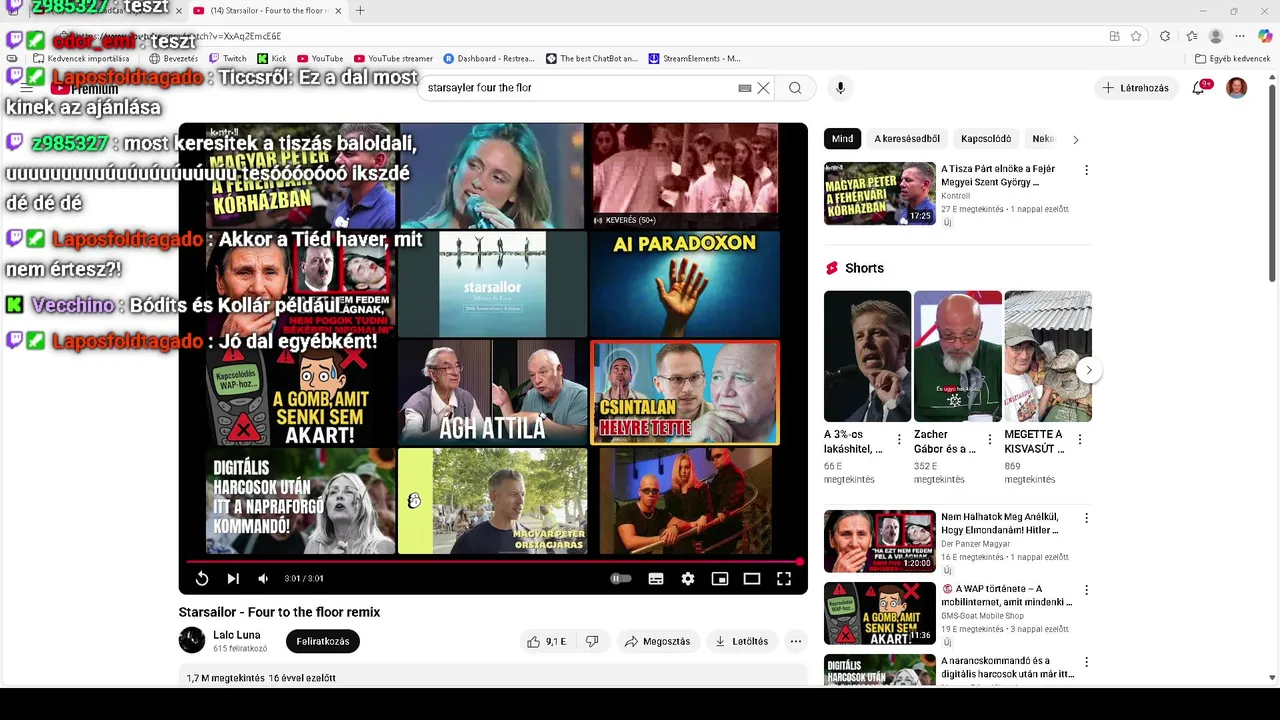Add this page to favorites with the star

pyautogui.click(x=1136, y=36)
